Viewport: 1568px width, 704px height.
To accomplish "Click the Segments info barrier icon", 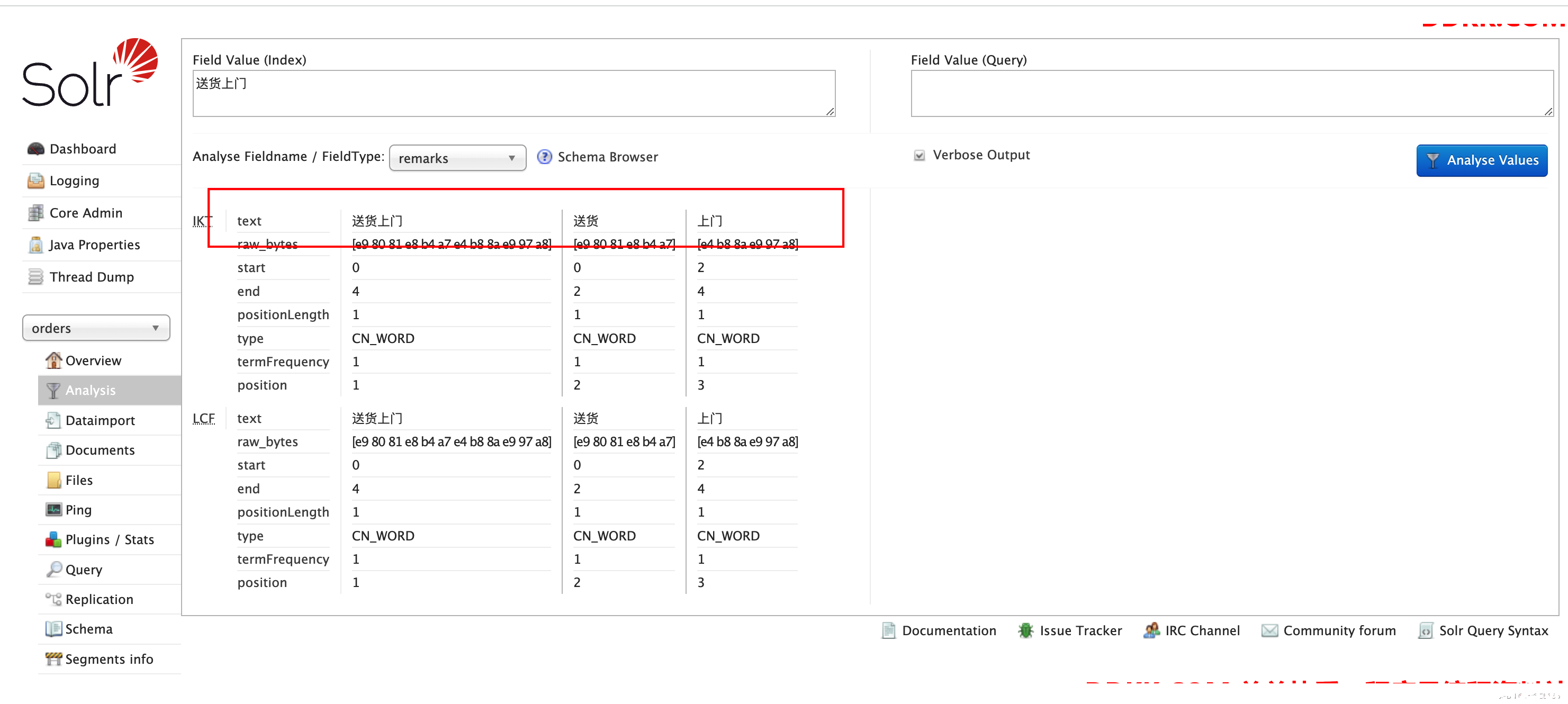I will pyautogui.click(x=53, y=659).
